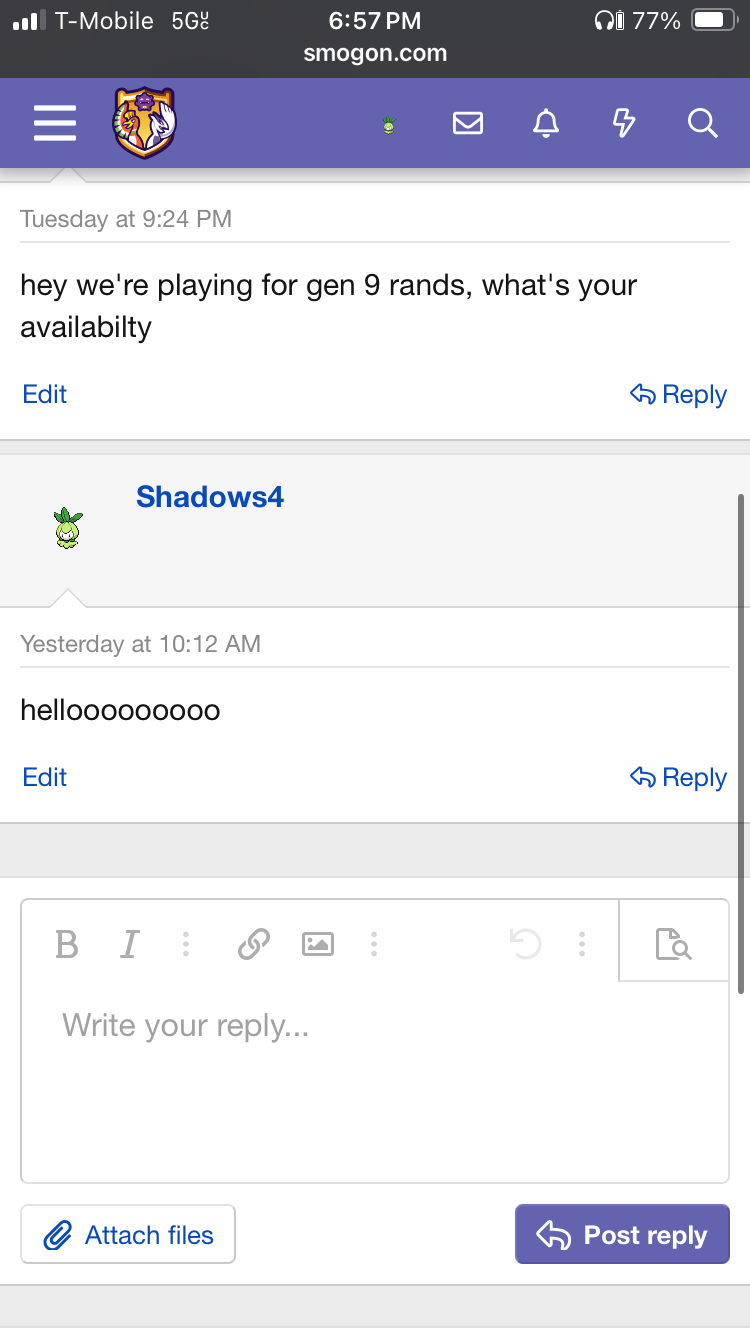Reply to the "hellooooooooo" message
This screenshot has height=1334, width=750.
(x=678, y=777)
